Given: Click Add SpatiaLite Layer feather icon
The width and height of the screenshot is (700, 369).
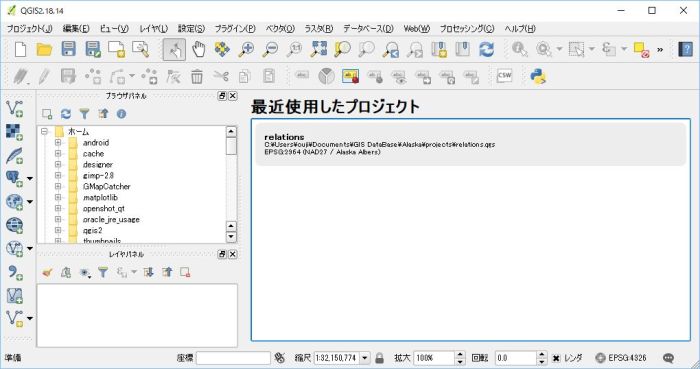Looking at the screenshot, I should coord(14,155).
